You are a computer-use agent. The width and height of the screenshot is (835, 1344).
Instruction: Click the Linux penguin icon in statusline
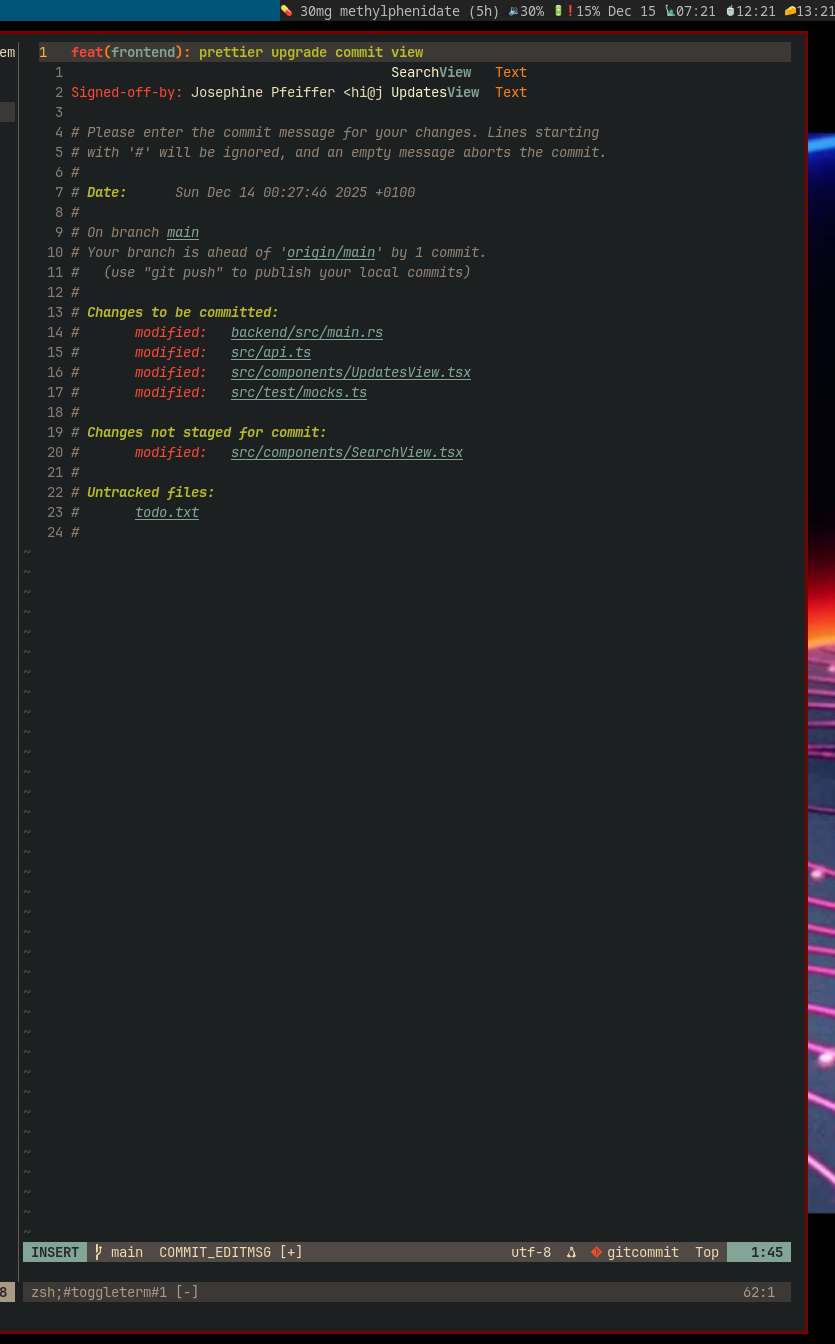click(x=571, y=1252)
